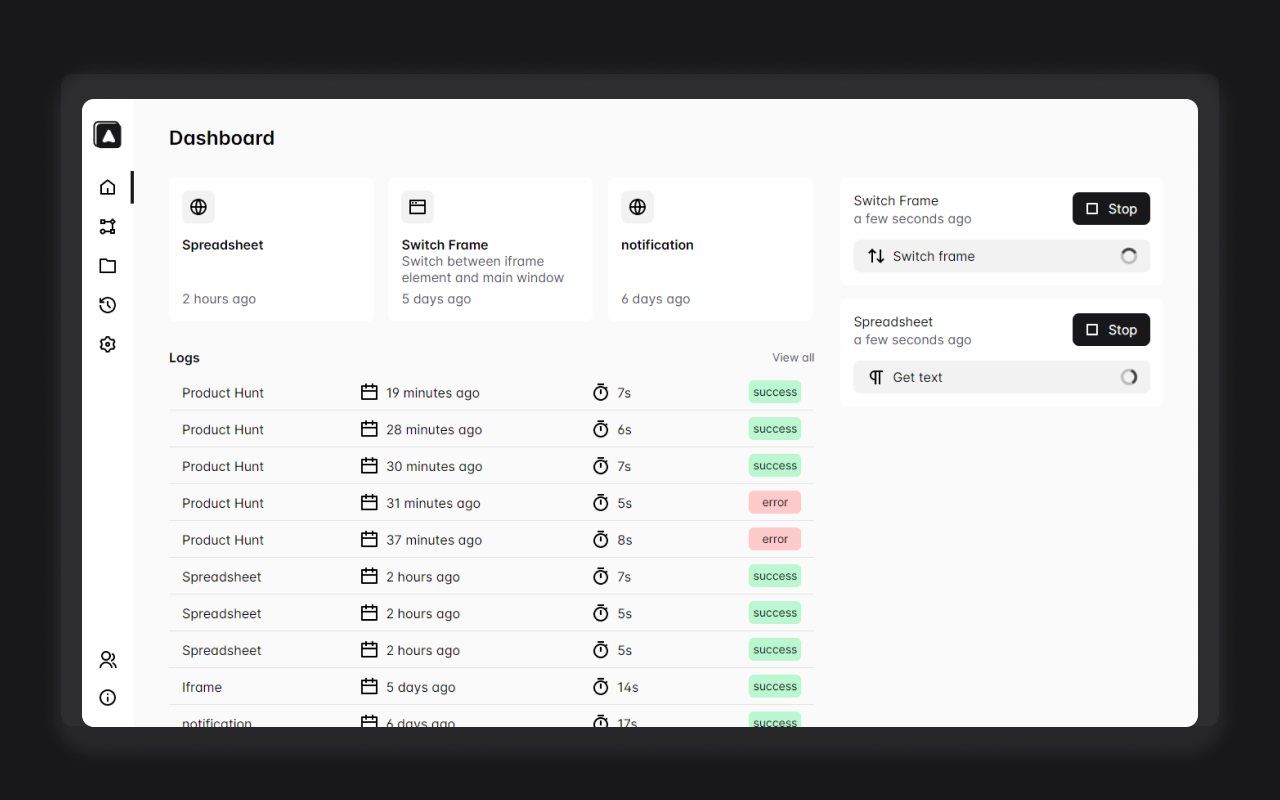
Task: Stop the running Spreadsheet workflow
Action: (x=1111, y=330)
